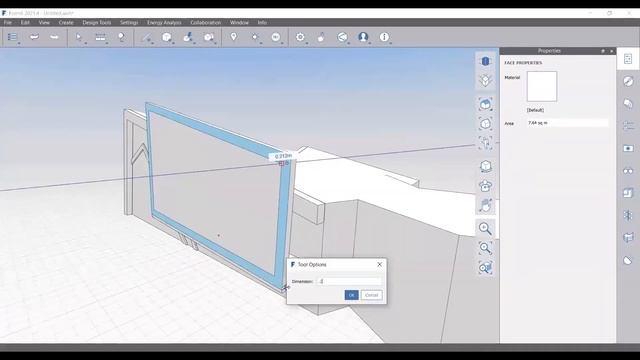Click the white Material swatch
Image resolution: width=640 pixels, height=360 pixels.
point(542,86)
